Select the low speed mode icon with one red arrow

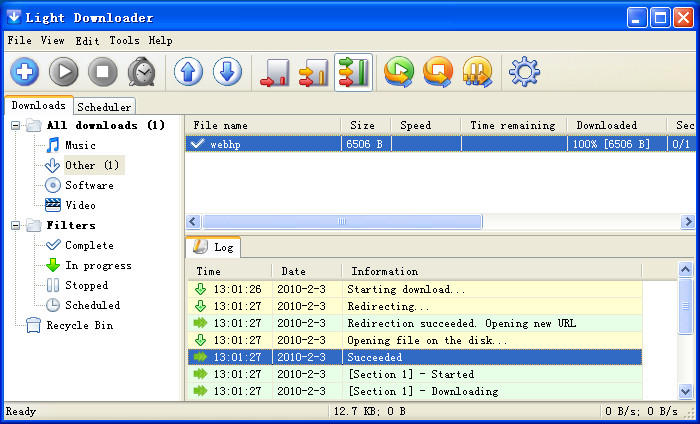click(275, 72)
